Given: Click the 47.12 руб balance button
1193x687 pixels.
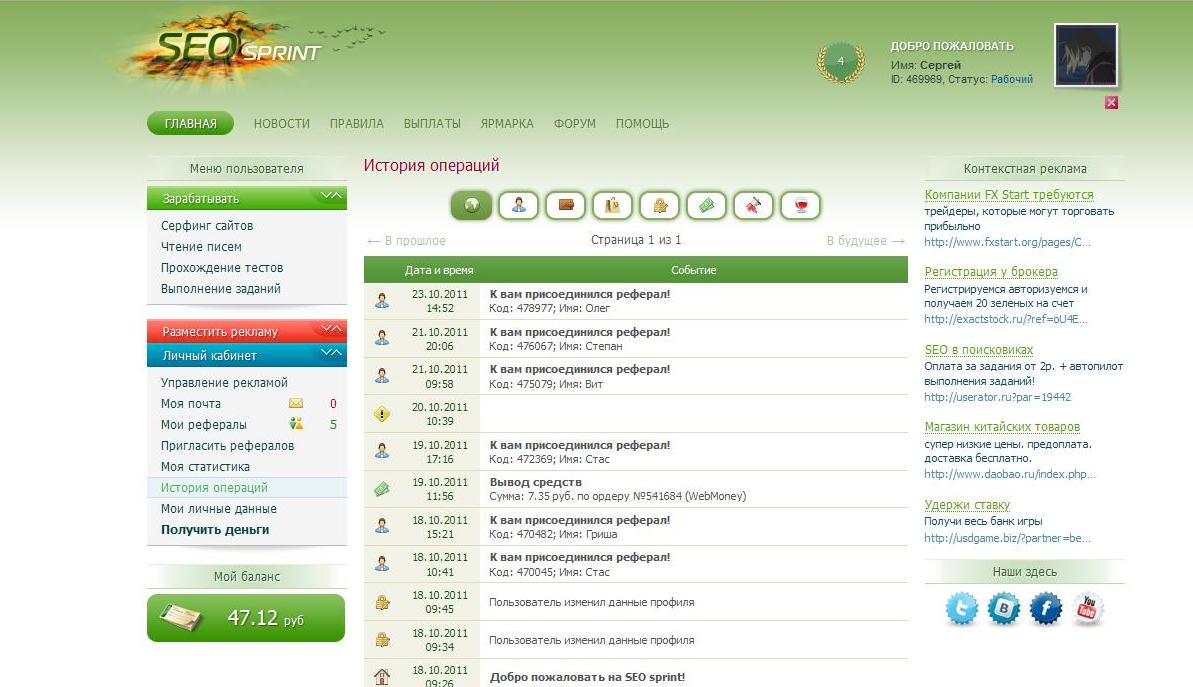Looking at the screenshot, I should (246, 618).
